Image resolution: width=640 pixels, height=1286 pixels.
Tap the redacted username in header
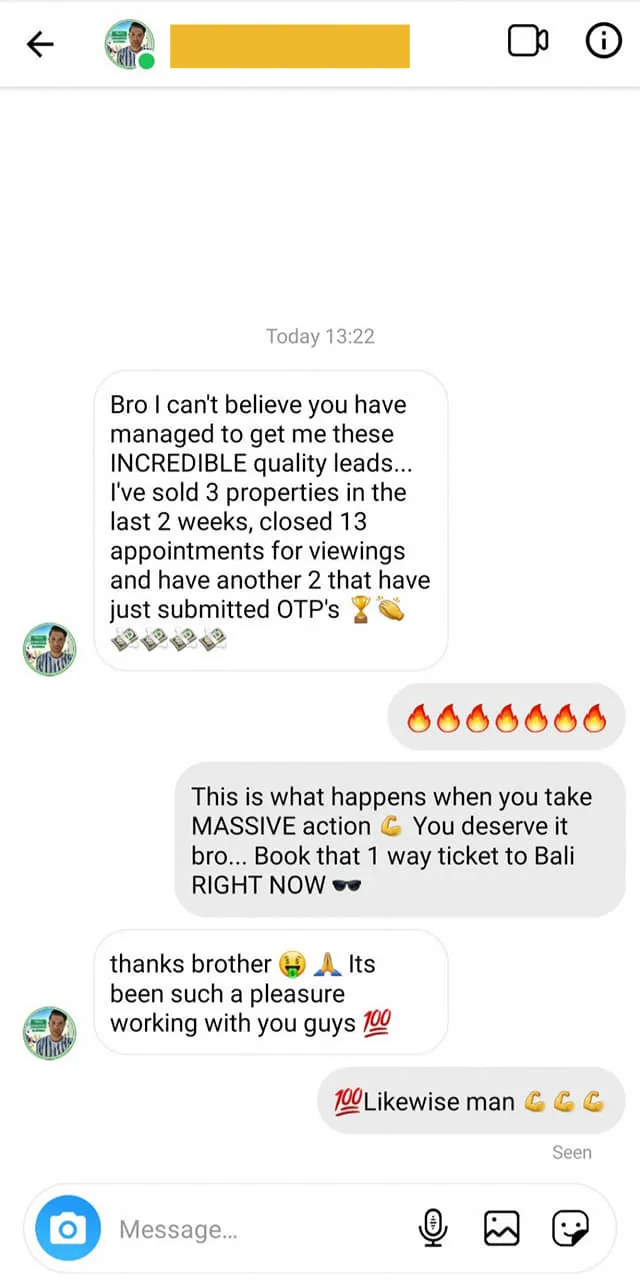coord(290,46)
